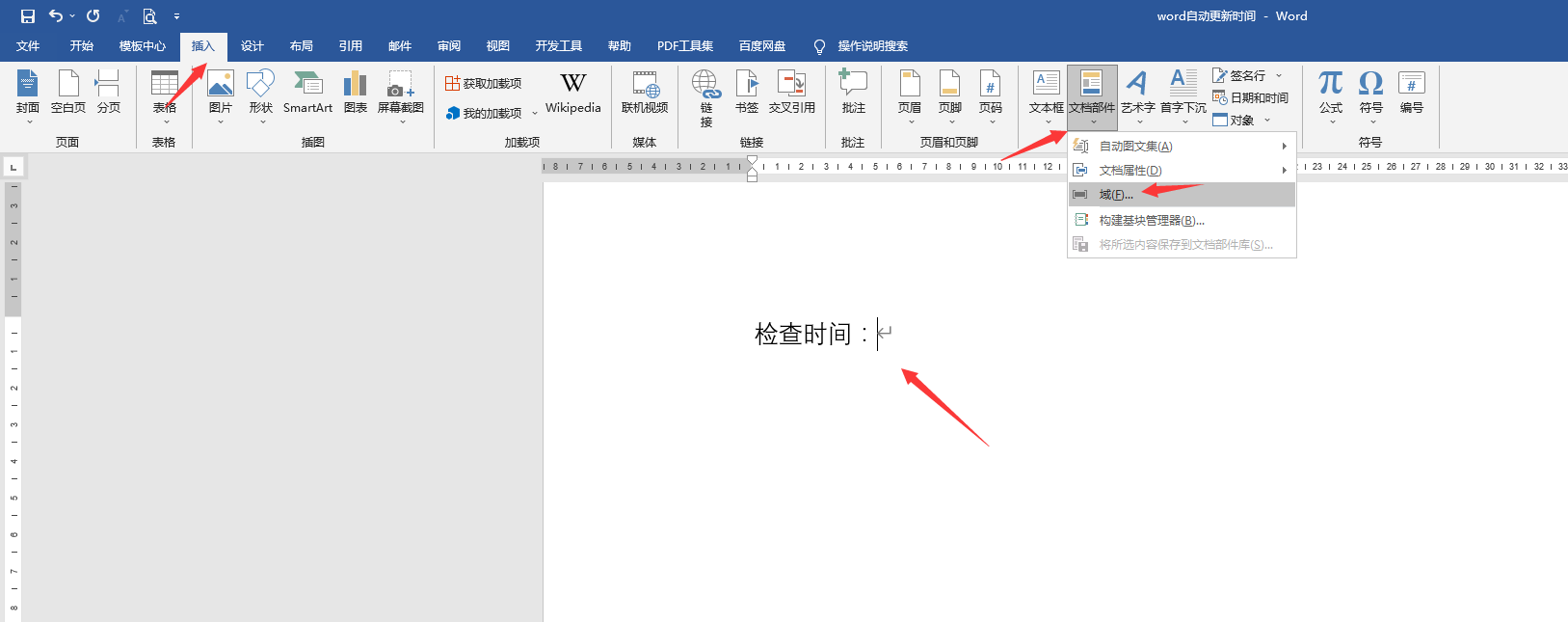The width and height of the screenshot is (1568, 622).
Task: Add a comment (批注)
Action: point(853,93)
